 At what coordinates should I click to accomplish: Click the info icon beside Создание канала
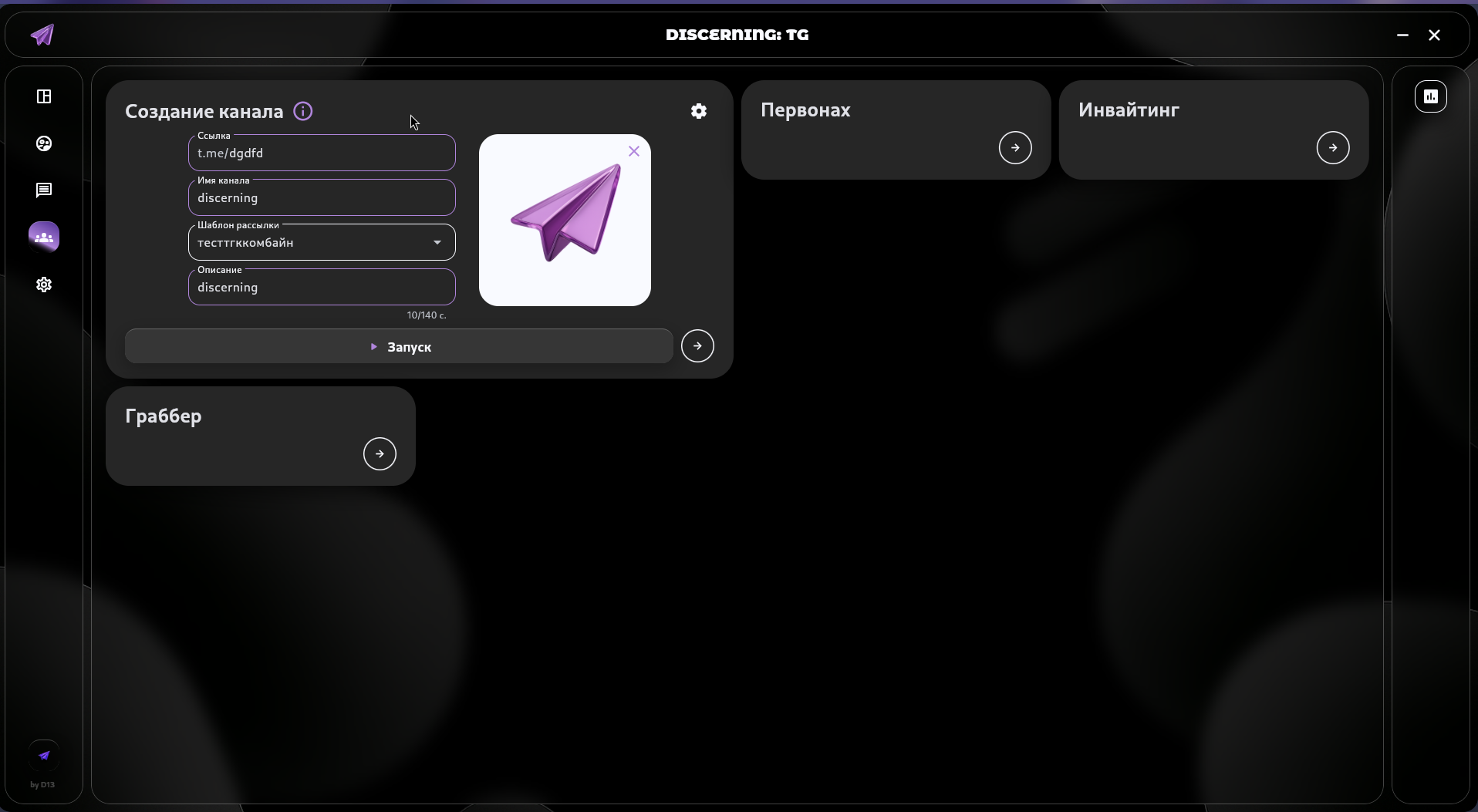303,111
